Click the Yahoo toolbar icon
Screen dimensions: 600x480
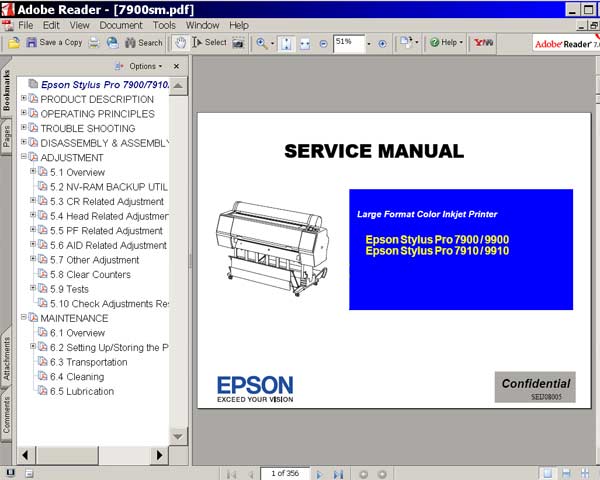coord(483,42)
